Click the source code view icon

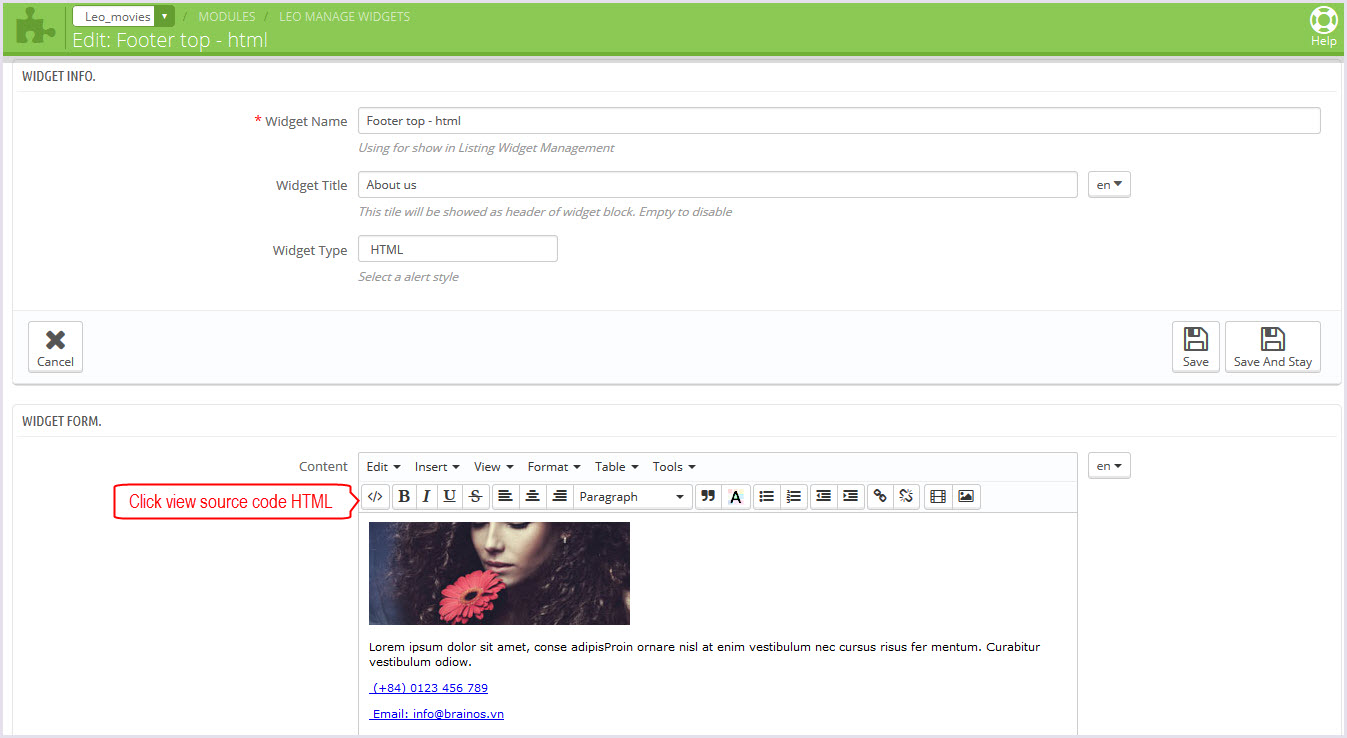pos(375,497)
